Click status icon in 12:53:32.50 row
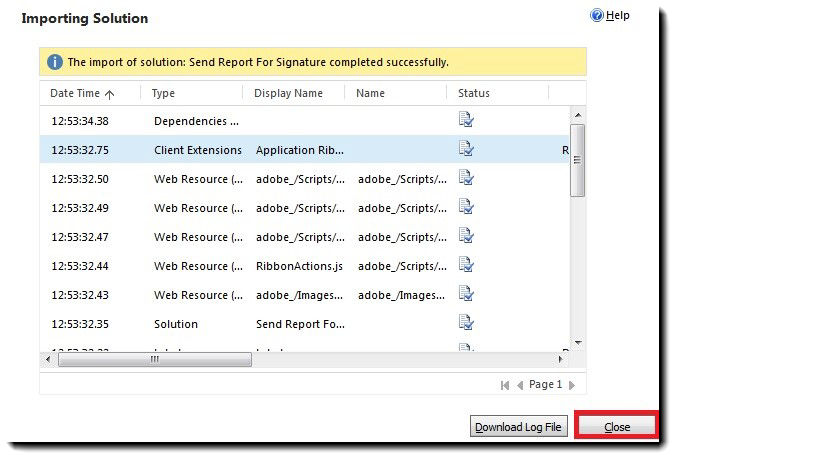This screenshot has height=455, width=830. pyautogui.click(x=466, y=178)
